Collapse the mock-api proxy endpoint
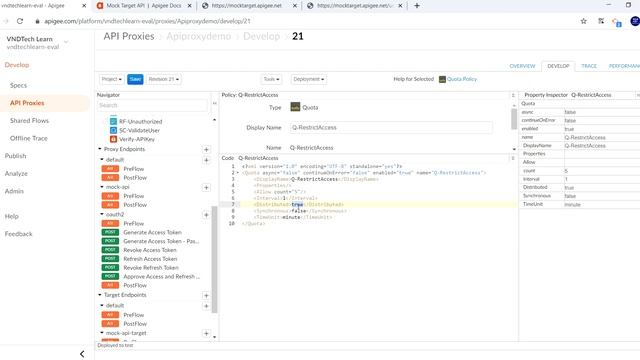The height and width of the screenshot is (360, 640). click(x=102, y=187)
